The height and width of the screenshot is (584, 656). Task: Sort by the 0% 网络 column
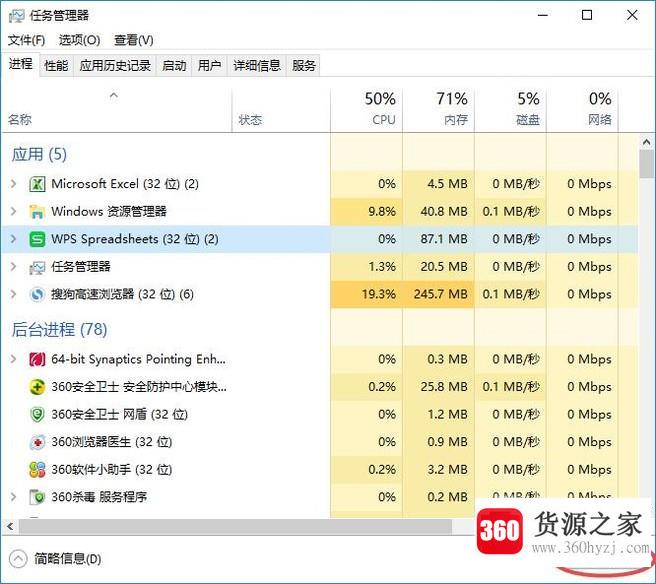582,110
